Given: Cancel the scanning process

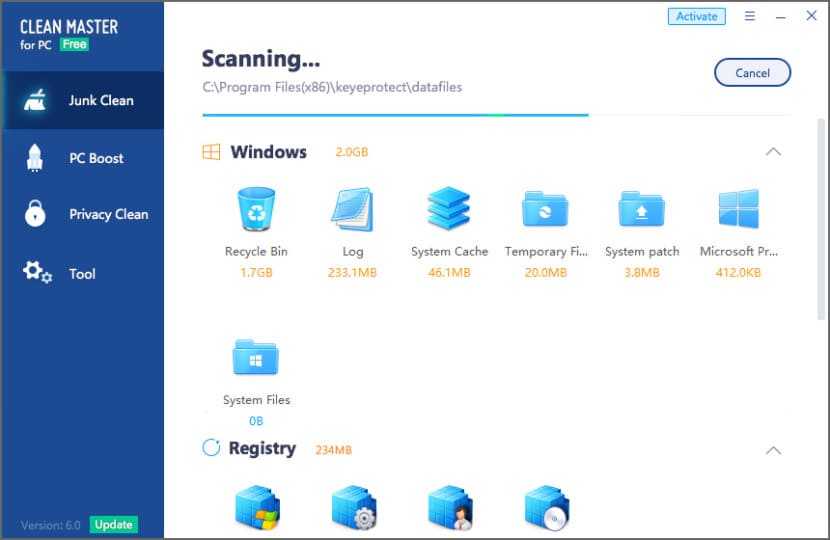Looking at the screenshot, I should (x=752, y=73).
